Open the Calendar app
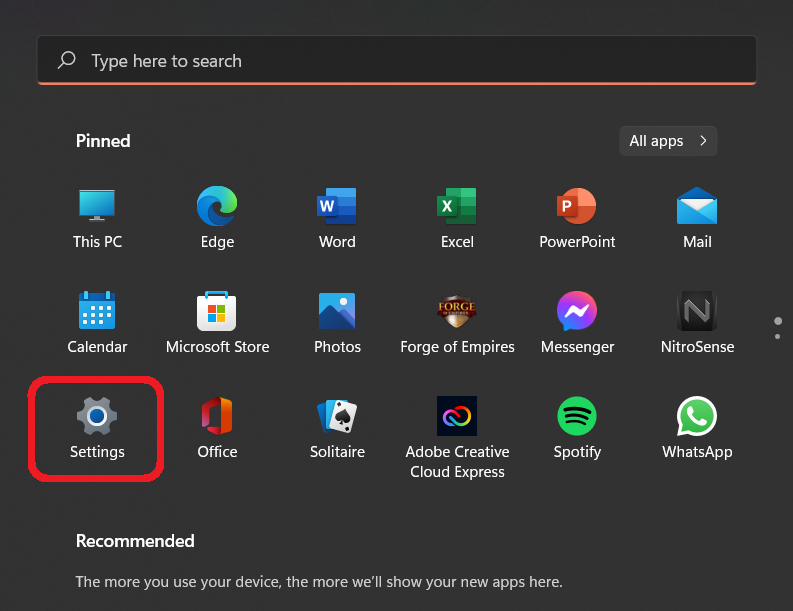793x611 pixels. [97, 323]
